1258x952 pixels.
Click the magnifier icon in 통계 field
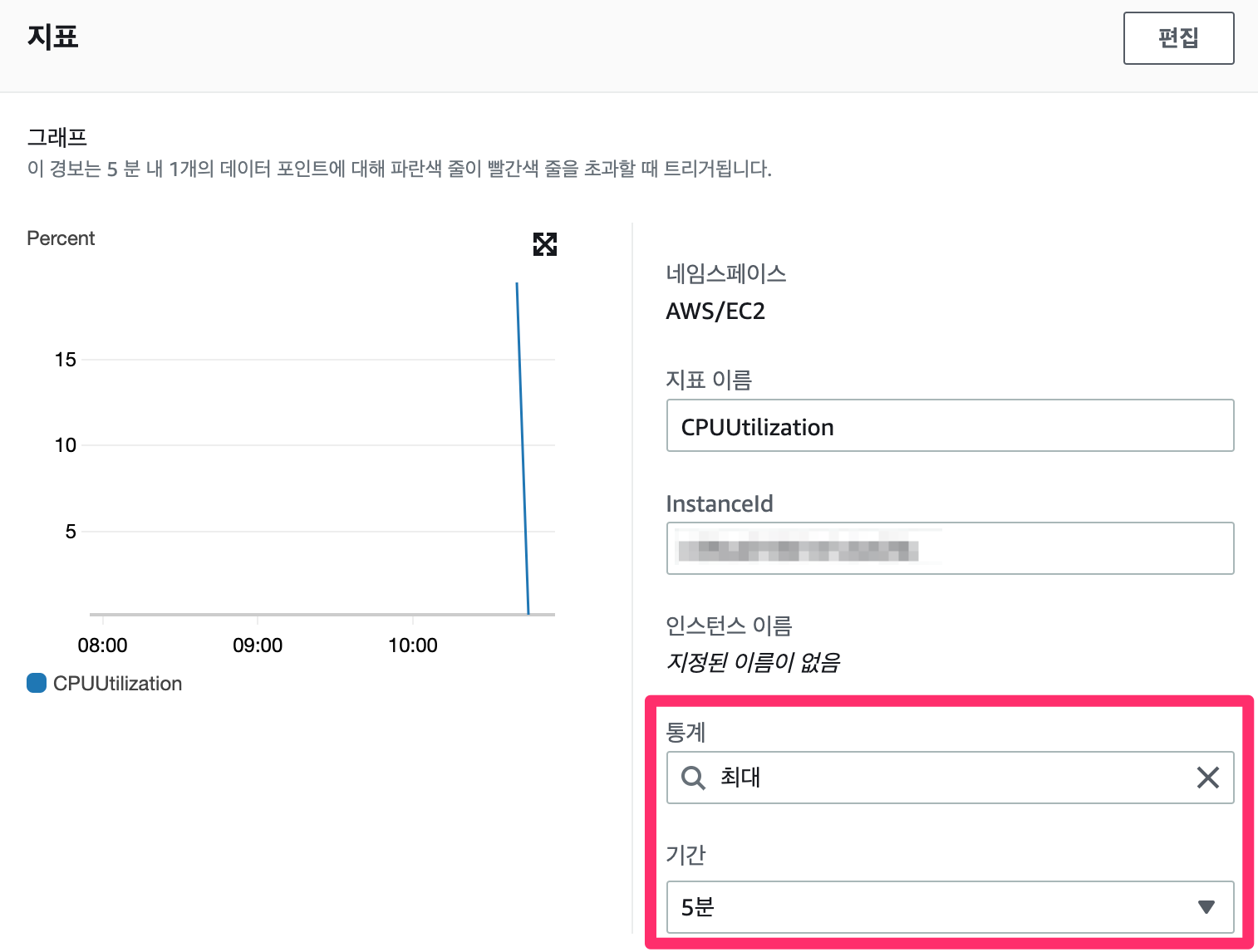point(692,778)
